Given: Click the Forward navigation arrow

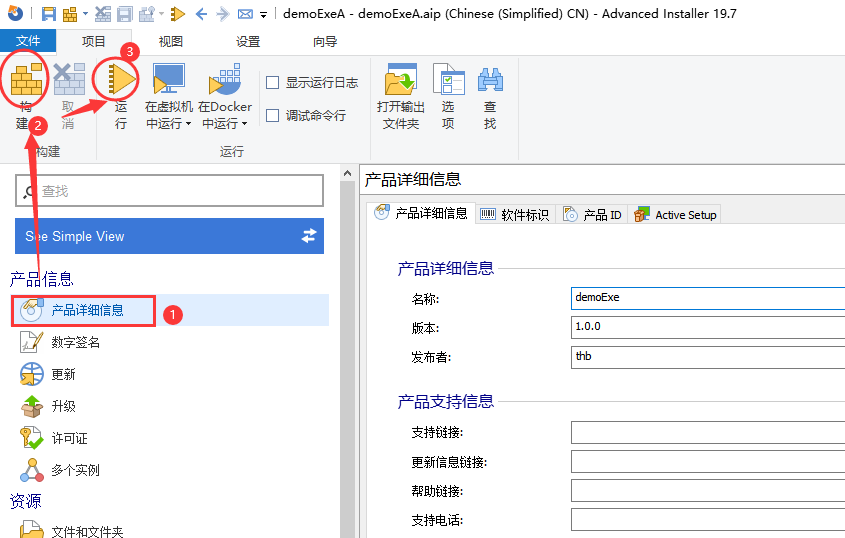Looking at the screenshot, I should [x=223, y=14].
